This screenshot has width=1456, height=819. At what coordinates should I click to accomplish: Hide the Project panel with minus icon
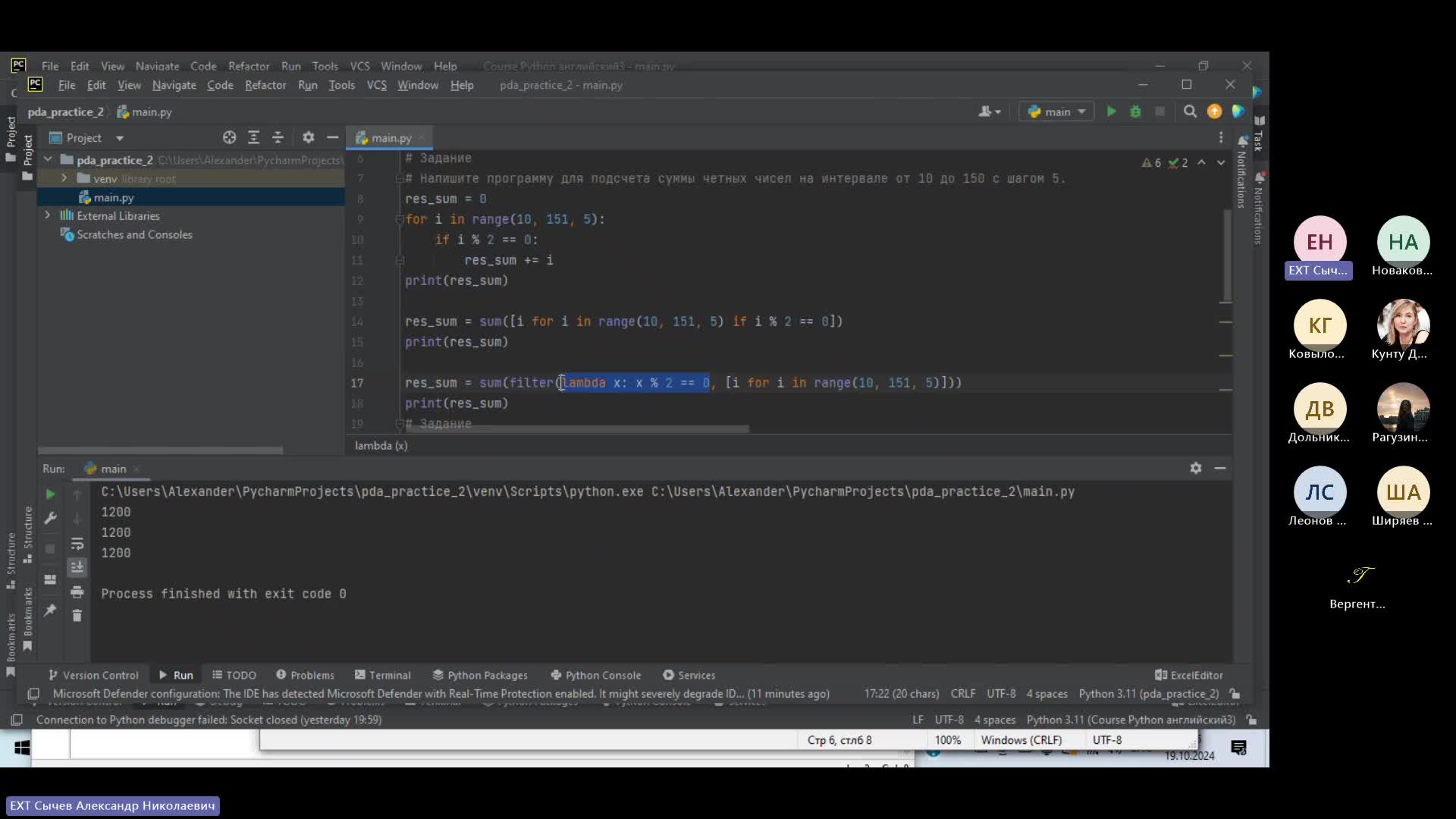(332, 137)
